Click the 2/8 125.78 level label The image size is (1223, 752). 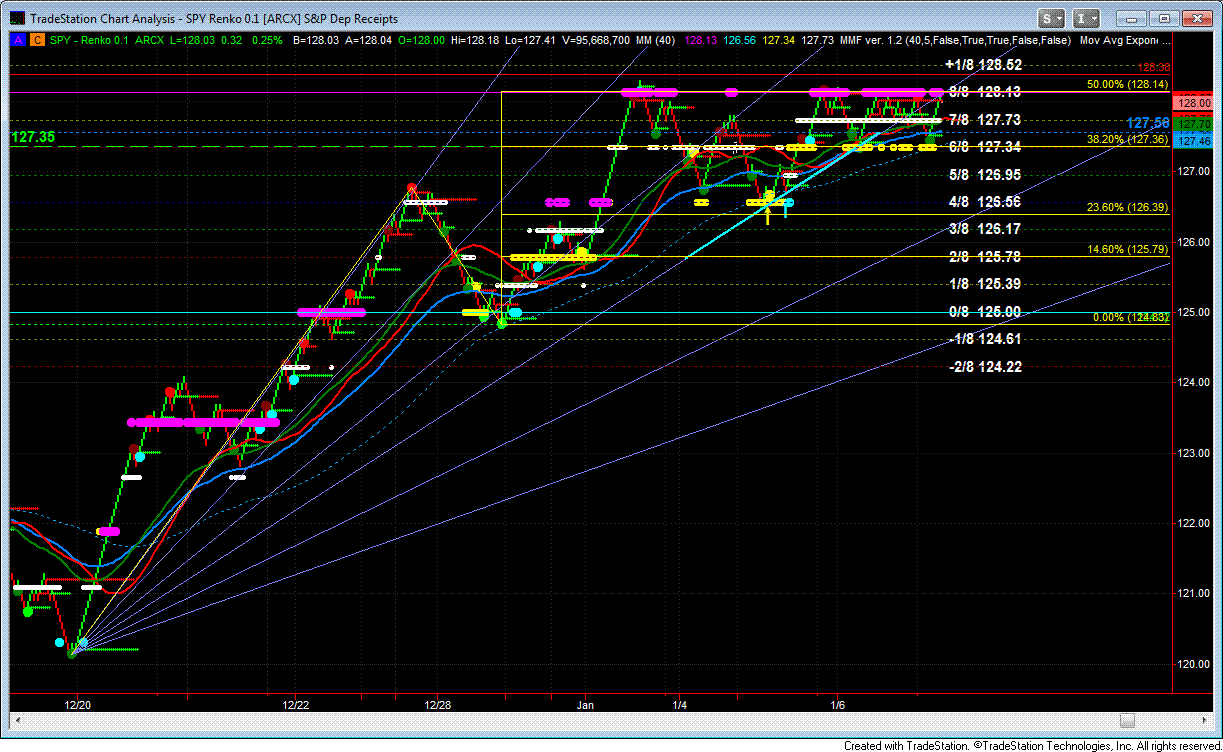click(985, 257)
